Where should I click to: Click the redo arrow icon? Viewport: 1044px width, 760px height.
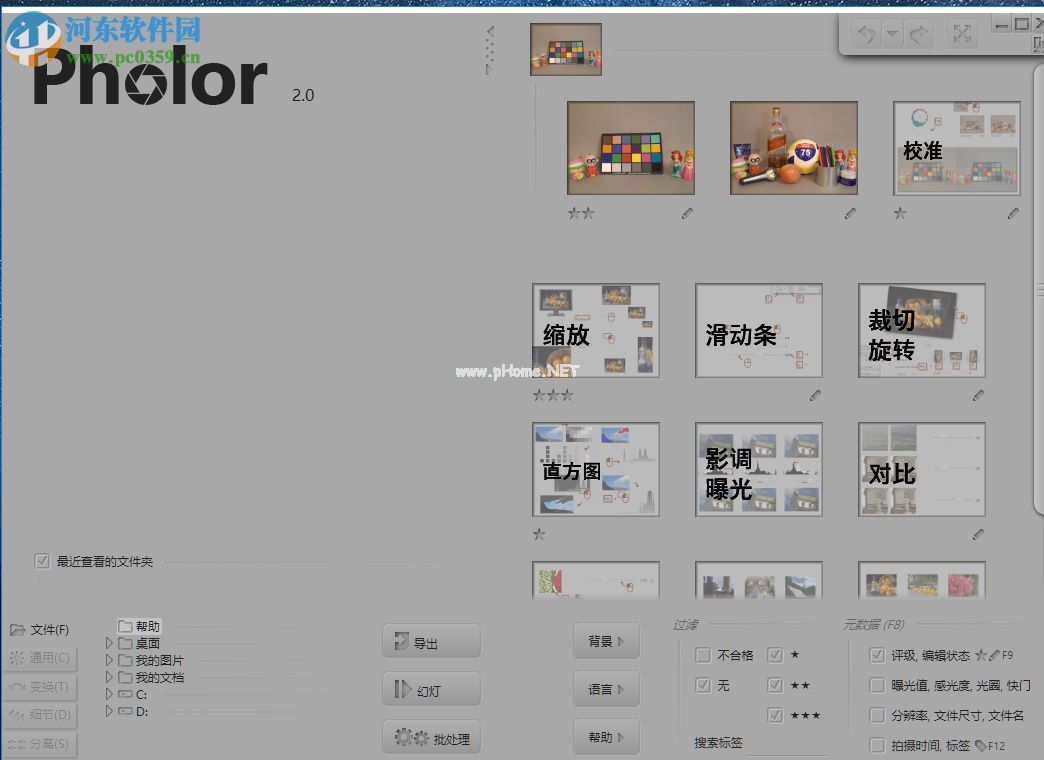coord(918,35)
